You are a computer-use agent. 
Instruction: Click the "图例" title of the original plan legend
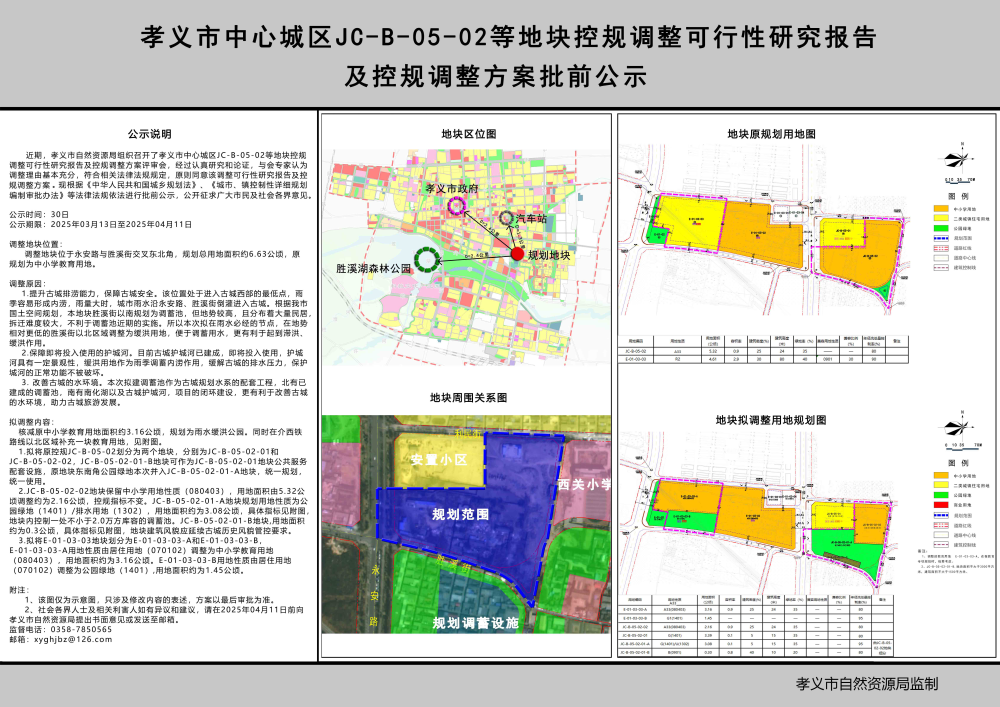pyautogui.click(x=958, y=196)
